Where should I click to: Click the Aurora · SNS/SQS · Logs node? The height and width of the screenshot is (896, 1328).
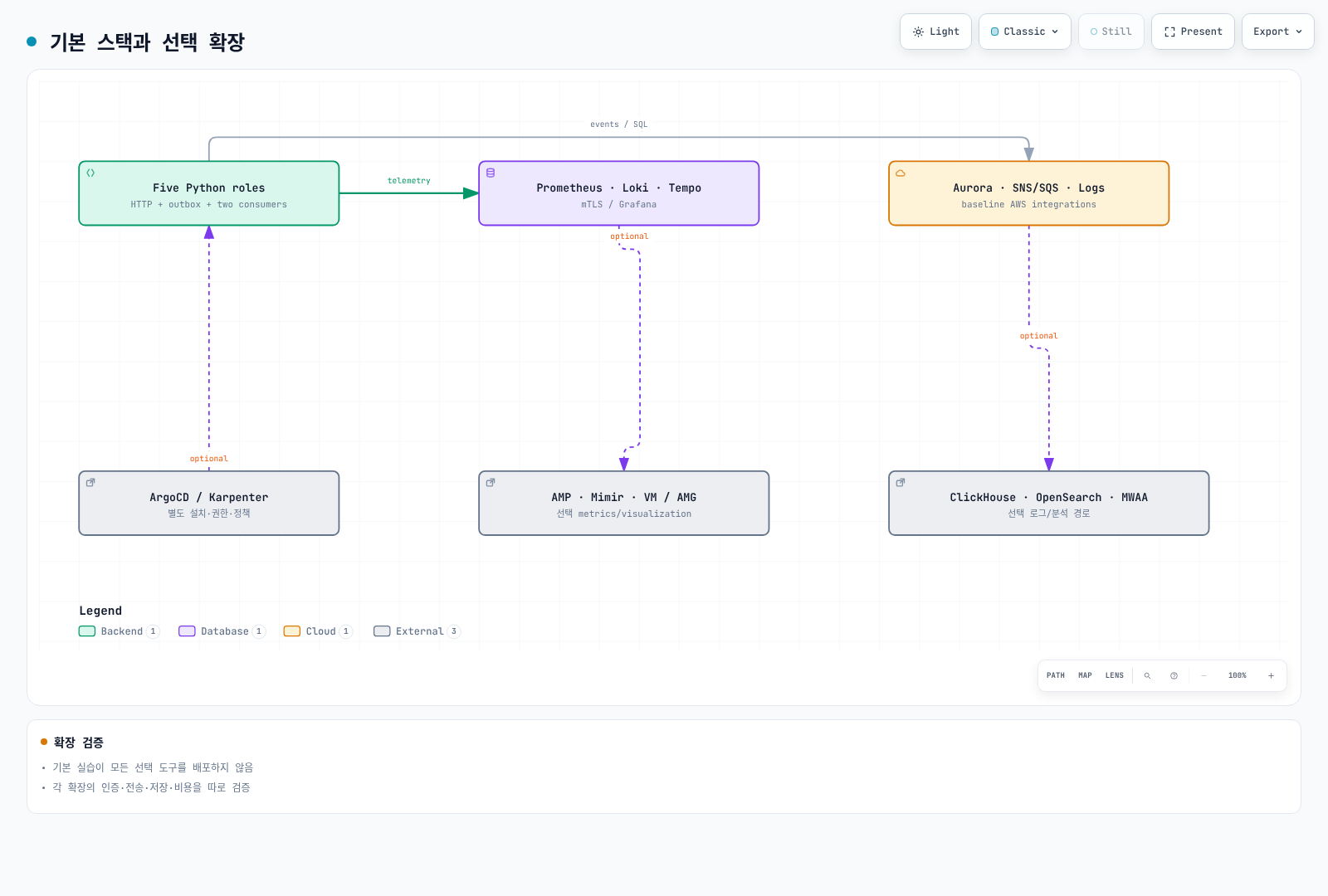coord(1029,193)
